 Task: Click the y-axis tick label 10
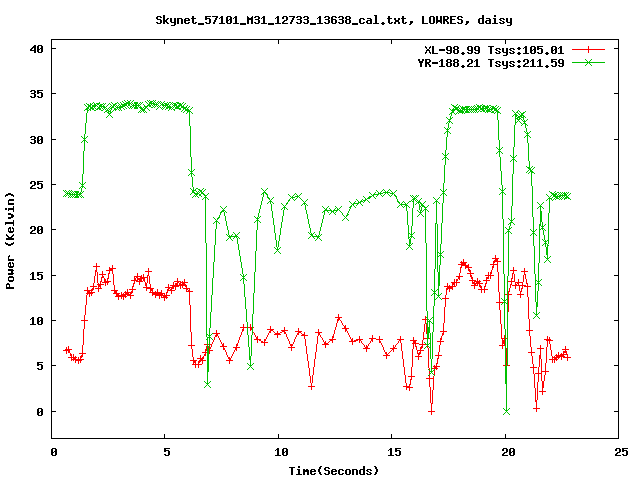coord(36,321)
